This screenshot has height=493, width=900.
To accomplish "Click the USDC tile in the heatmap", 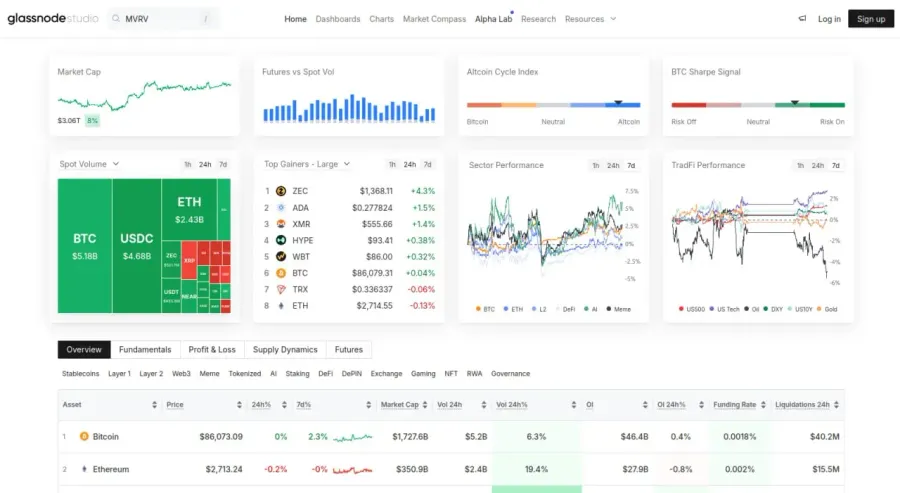I will (137, 246).
